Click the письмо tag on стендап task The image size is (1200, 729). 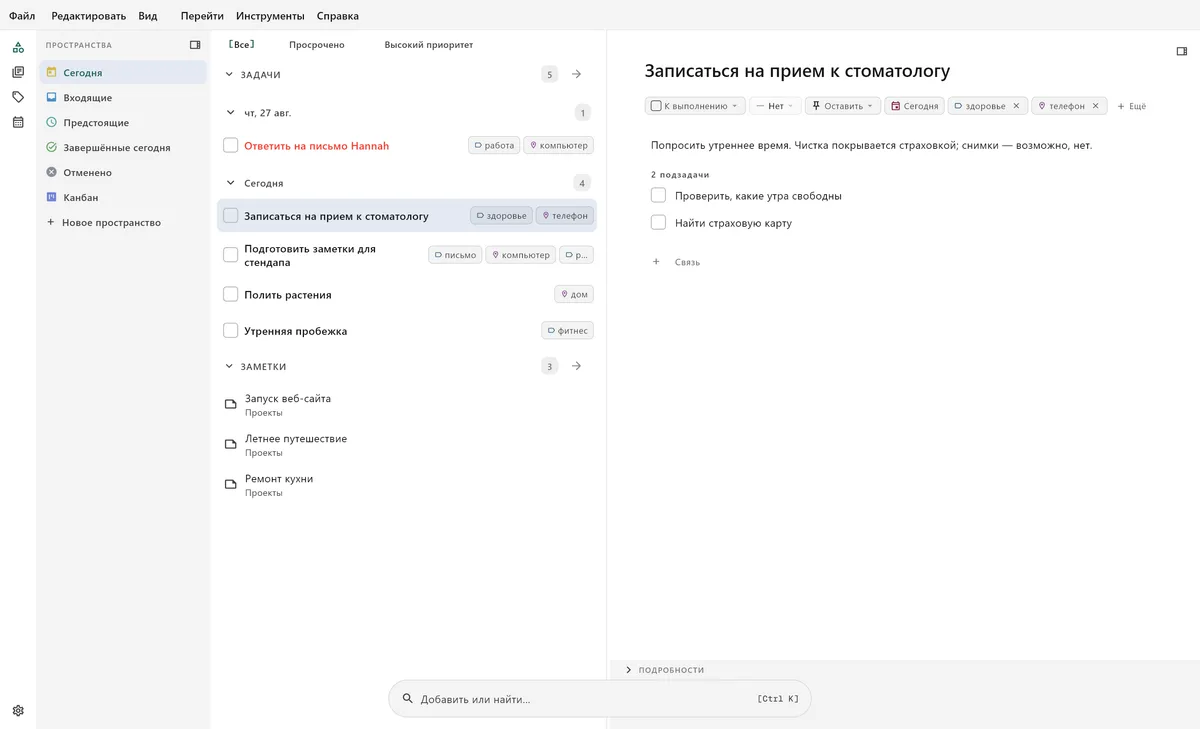click(455, 255)
